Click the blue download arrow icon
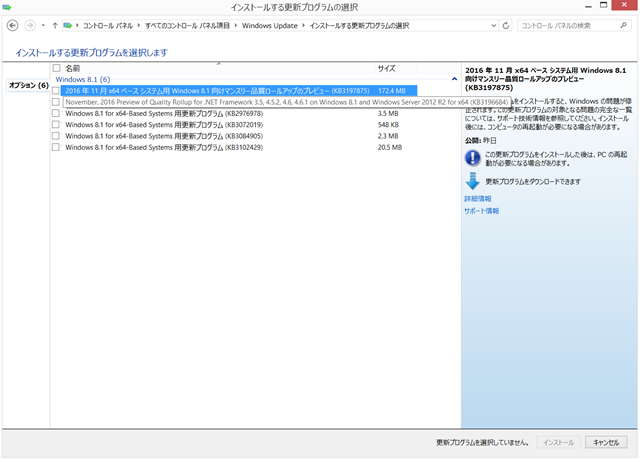This screenshot has height=460, width=640. coord(472,181)
